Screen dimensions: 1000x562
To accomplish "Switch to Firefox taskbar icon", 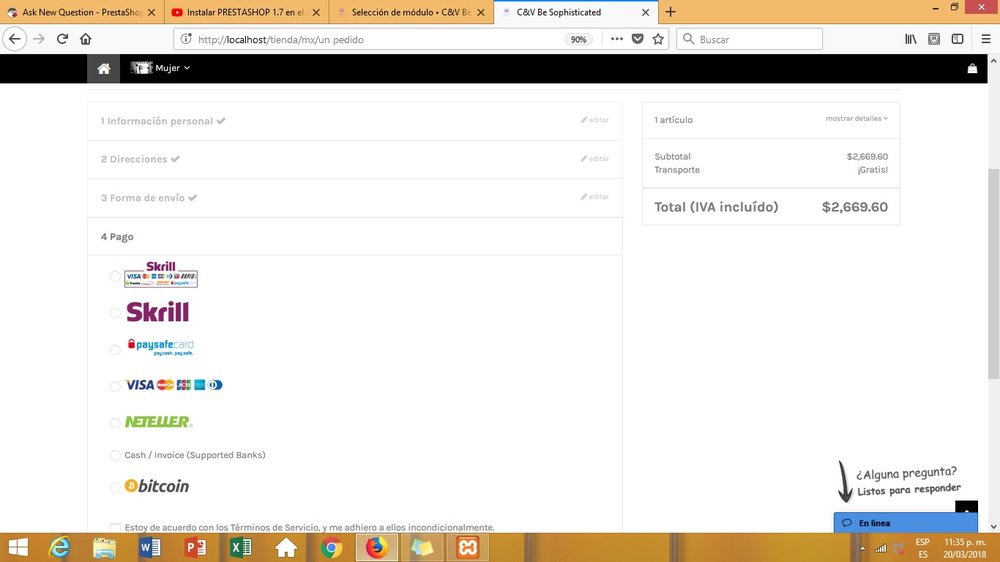I will click(376, 547).
